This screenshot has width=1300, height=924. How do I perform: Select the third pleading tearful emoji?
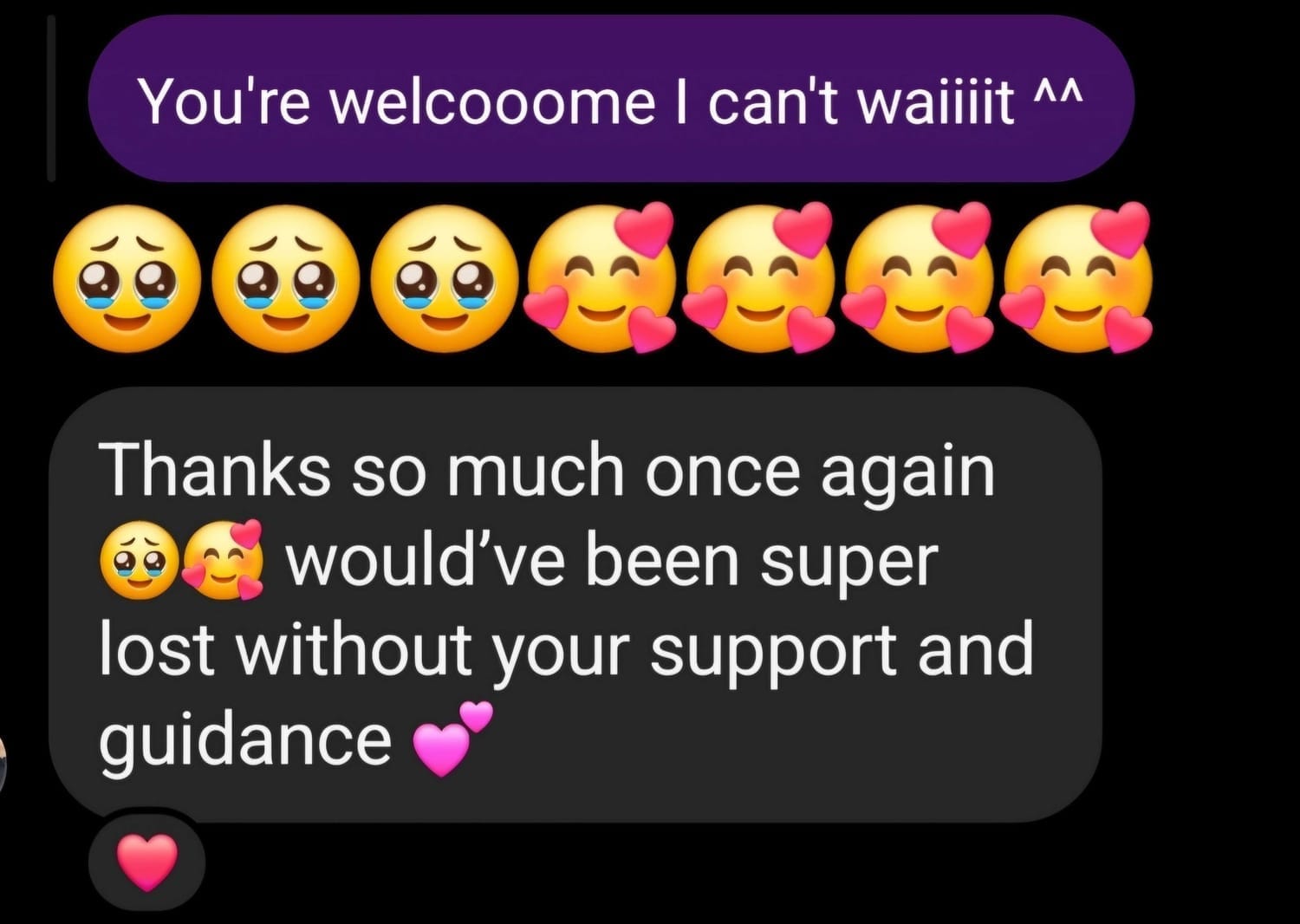(445, 278)
